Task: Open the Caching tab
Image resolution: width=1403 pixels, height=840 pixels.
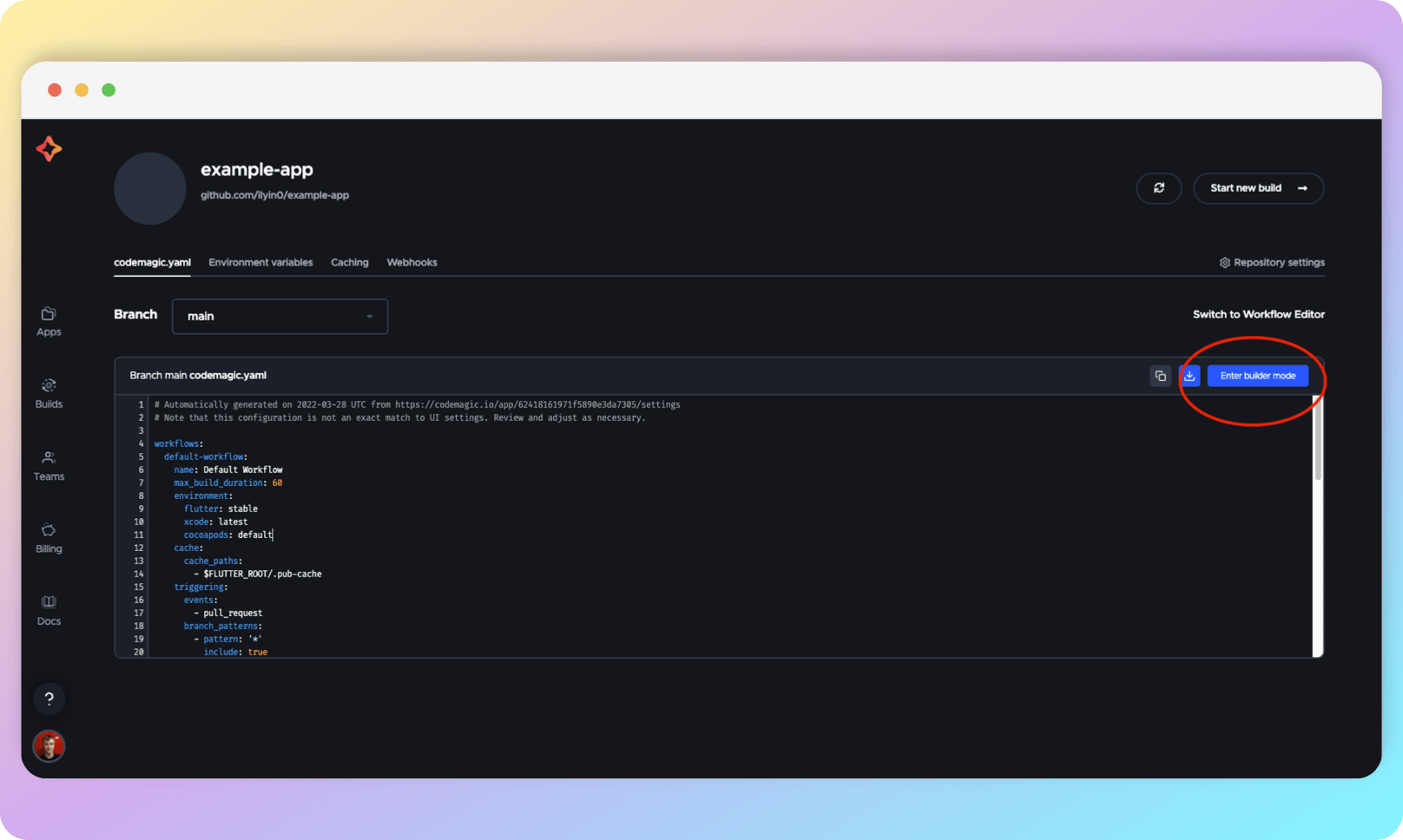Action: [x=349, y=262]
